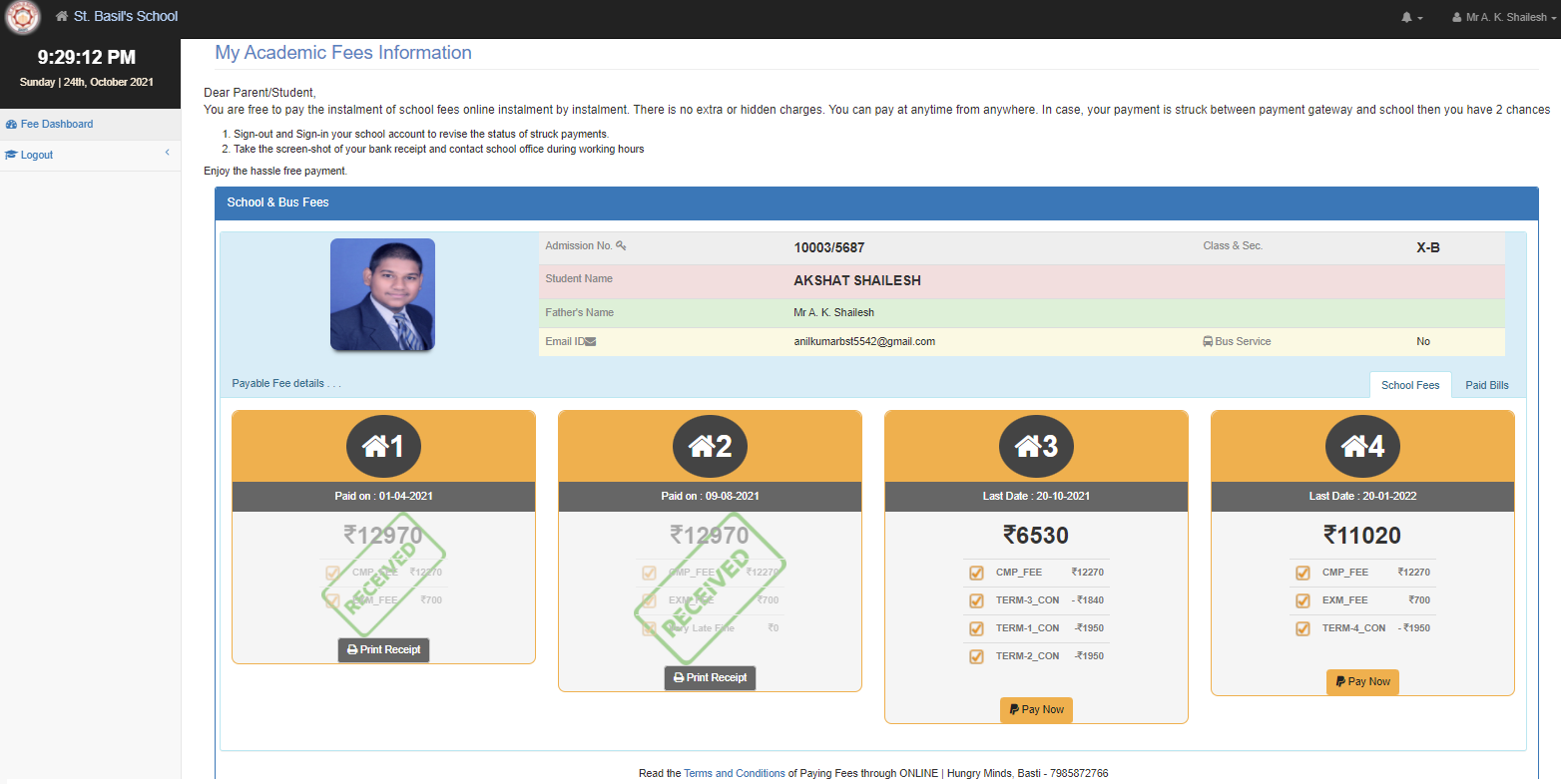Screen dimensions: 1561x784
Task: Click the ₹6530 amount
Action: [x=1036, y=536]
